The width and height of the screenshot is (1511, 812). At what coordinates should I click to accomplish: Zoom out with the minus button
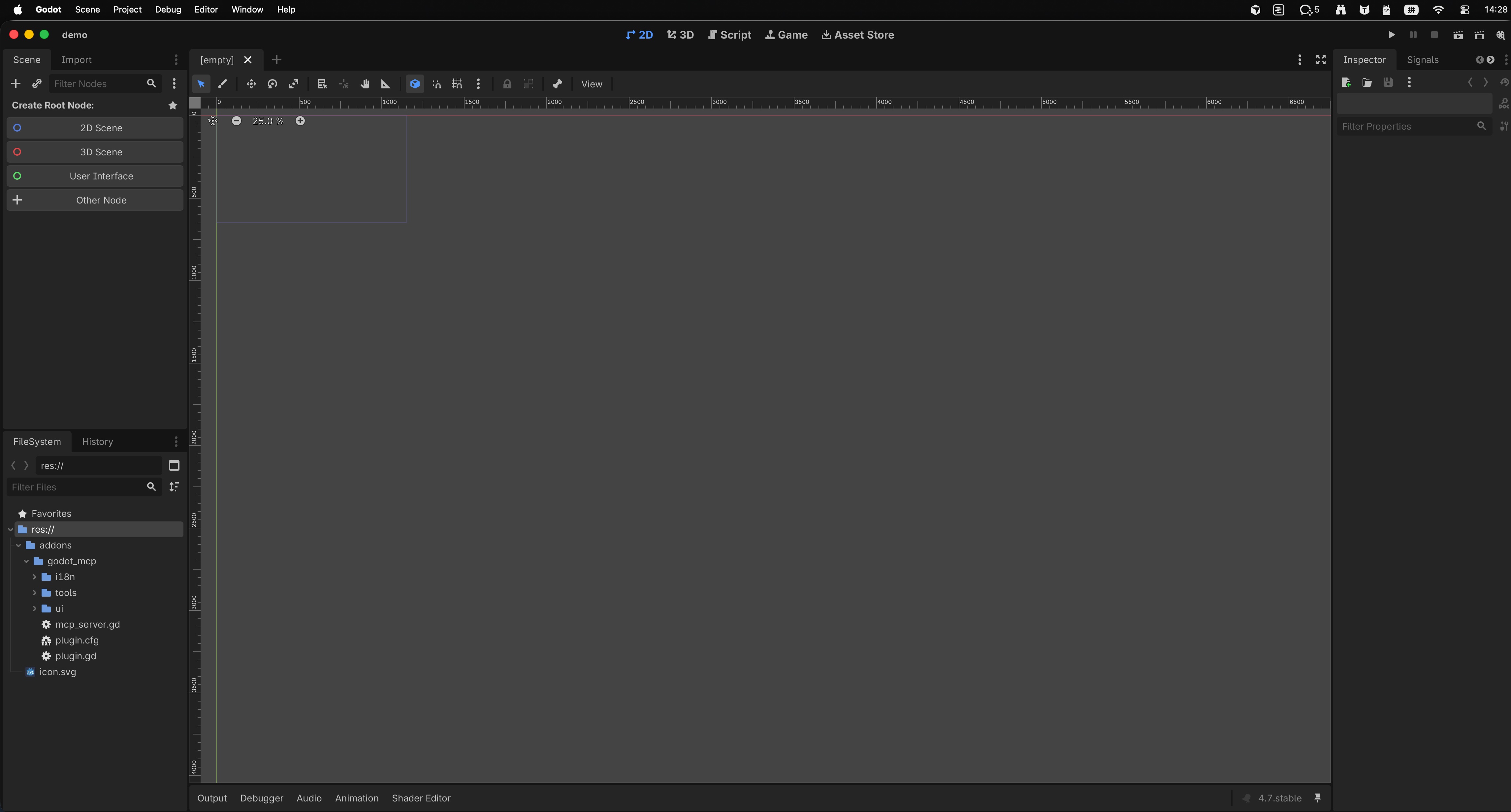click(237, 121)
